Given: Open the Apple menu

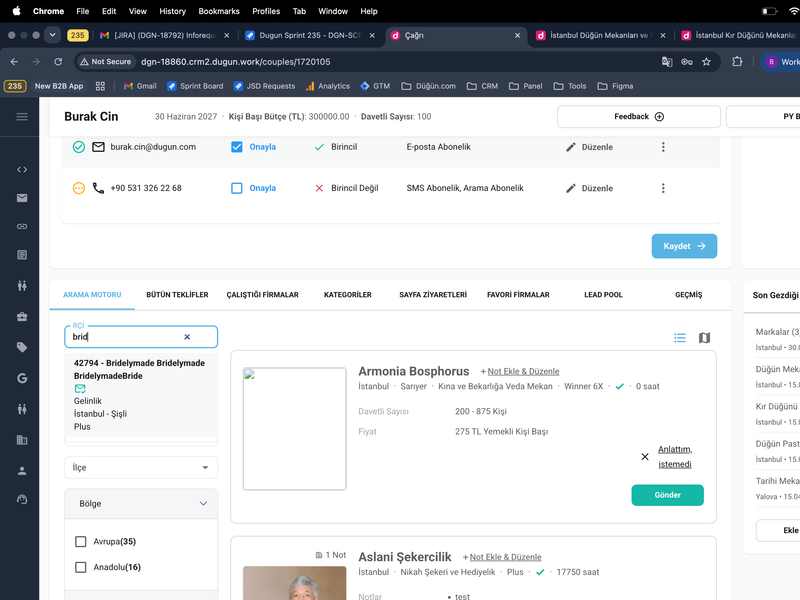Looking at the screenshot, I should 16,11.
